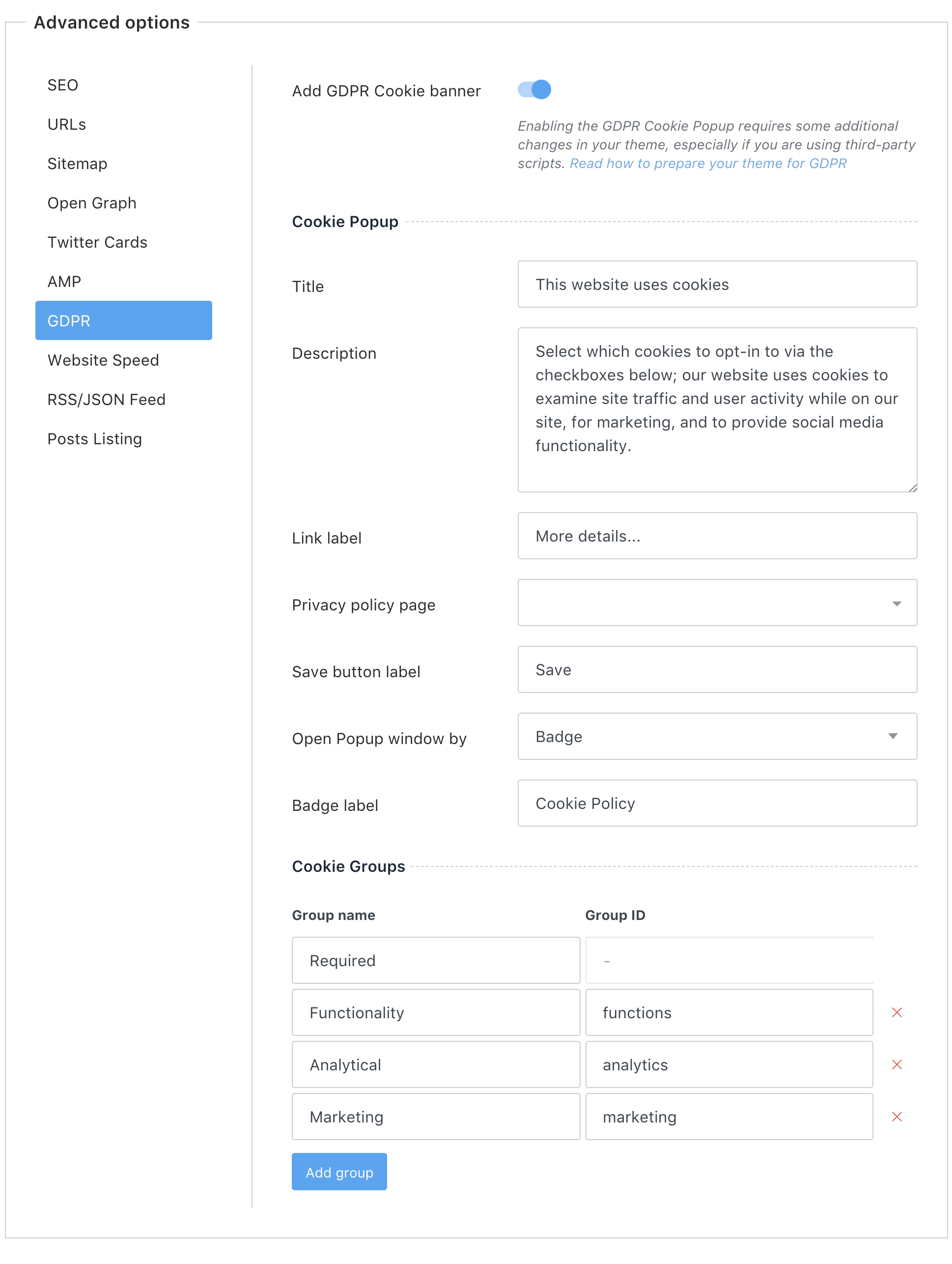
Task: Click the More details link label field
Action: click(x=717, y=536)
